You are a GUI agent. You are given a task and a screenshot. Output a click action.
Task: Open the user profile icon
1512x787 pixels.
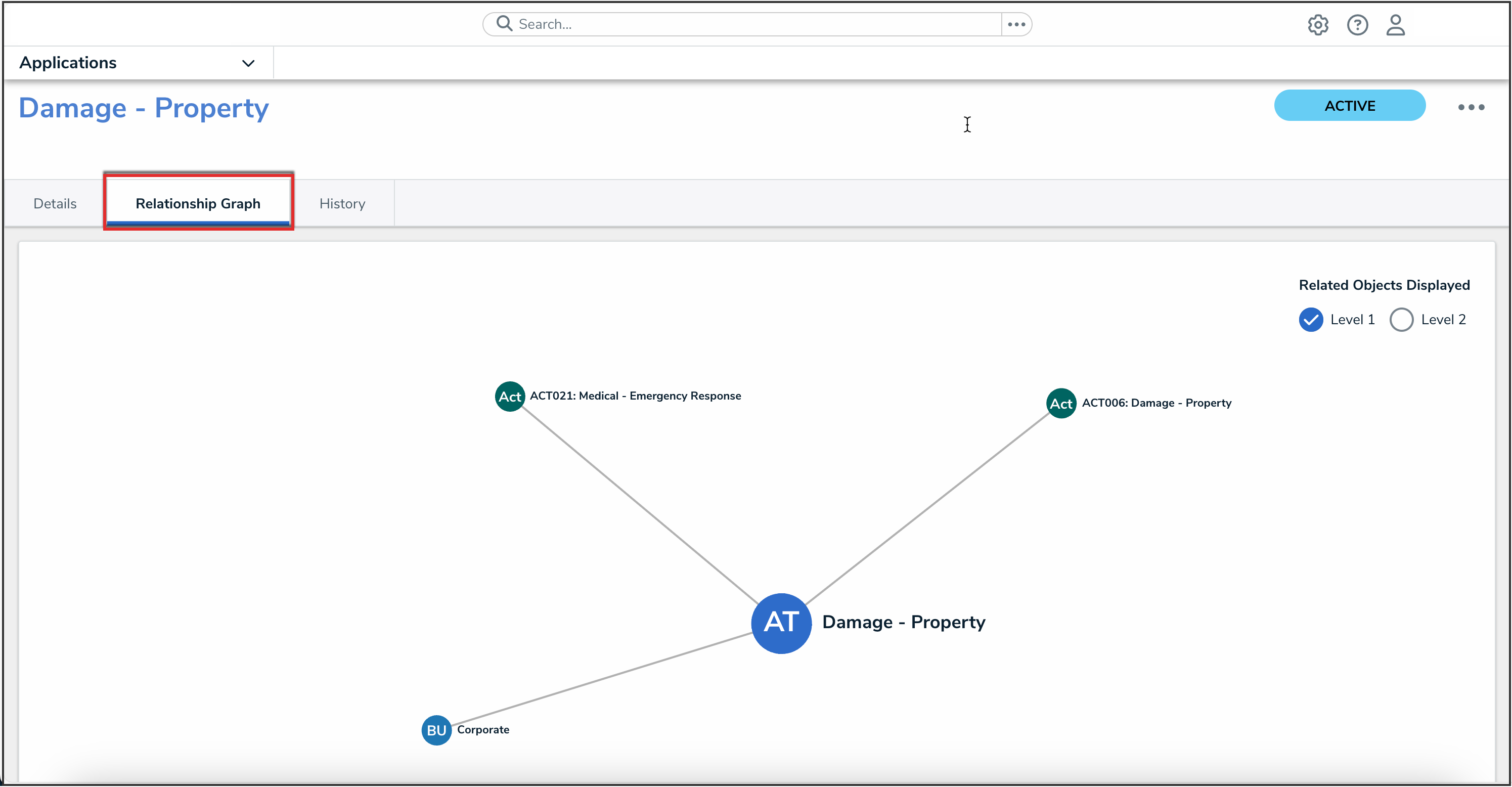1395,25
